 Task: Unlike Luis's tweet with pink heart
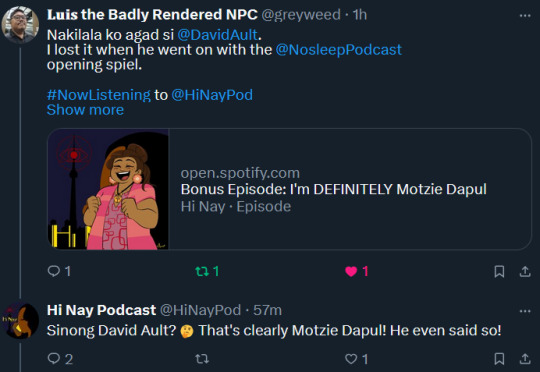point(351,271)
